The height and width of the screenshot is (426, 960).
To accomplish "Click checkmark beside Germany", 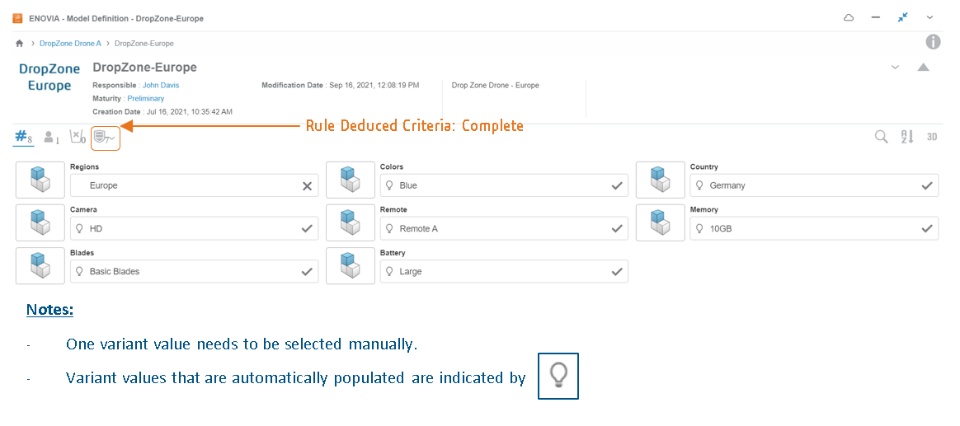I will [x=928, y=185].
